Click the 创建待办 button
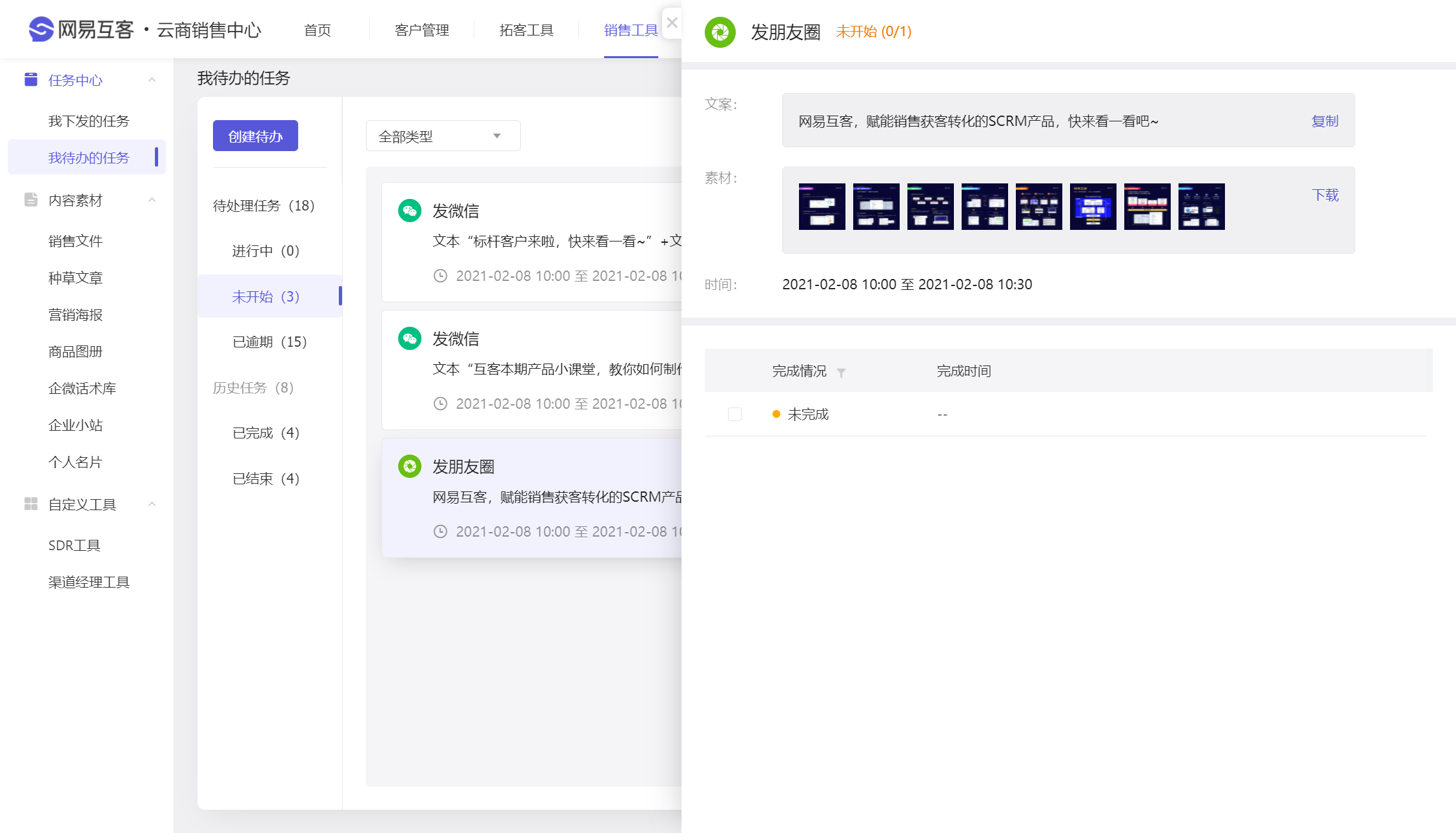Screen dimensions: 1456x833 coord(256,136)
